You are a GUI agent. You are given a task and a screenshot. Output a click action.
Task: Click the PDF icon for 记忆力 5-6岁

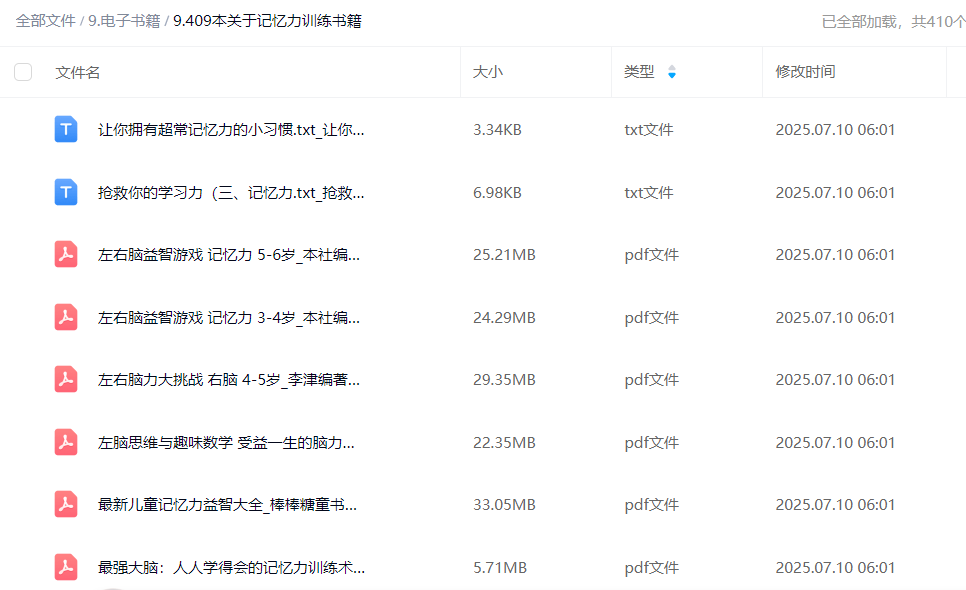pos(66,254)
